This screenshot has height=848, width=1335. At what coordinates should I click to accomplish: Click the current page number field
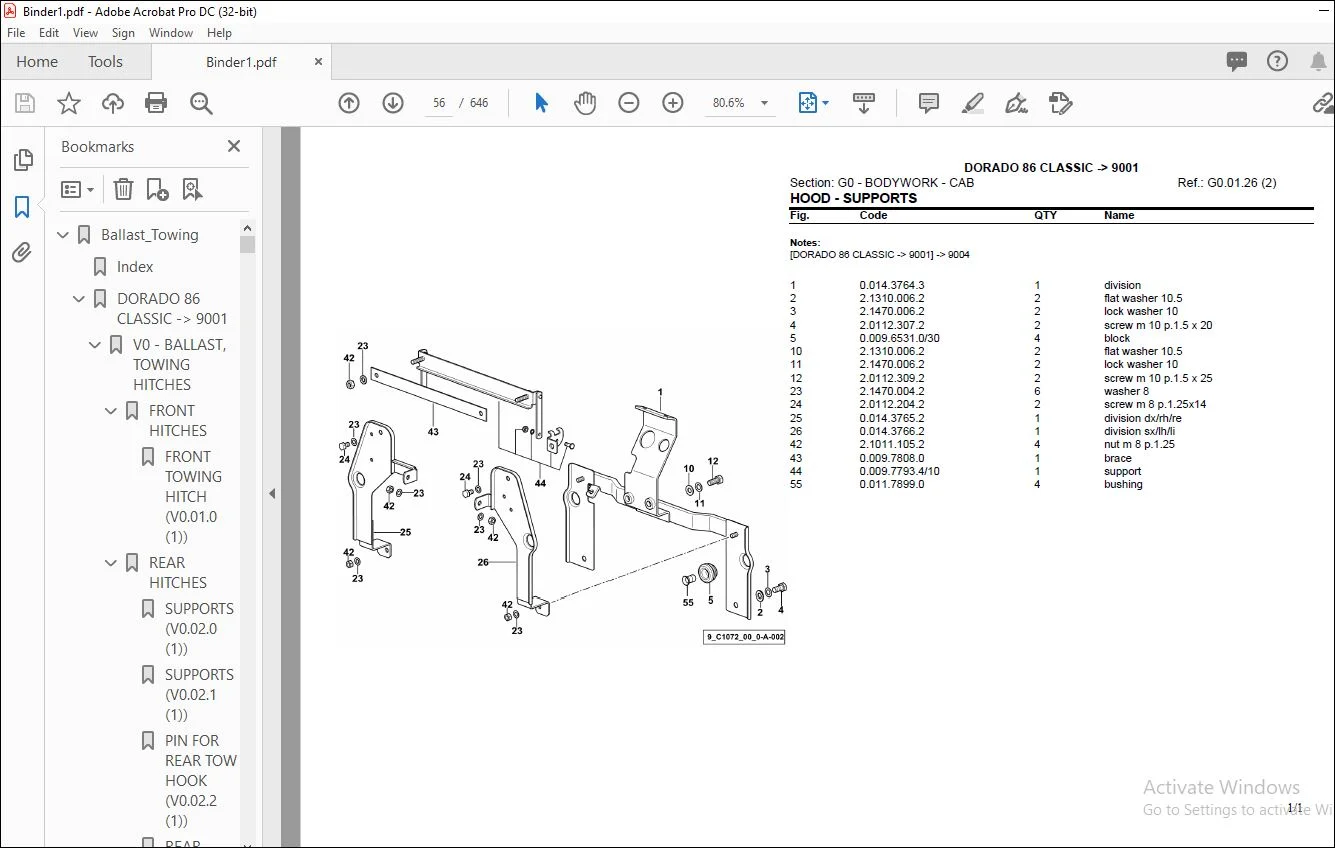click(439, 103)
